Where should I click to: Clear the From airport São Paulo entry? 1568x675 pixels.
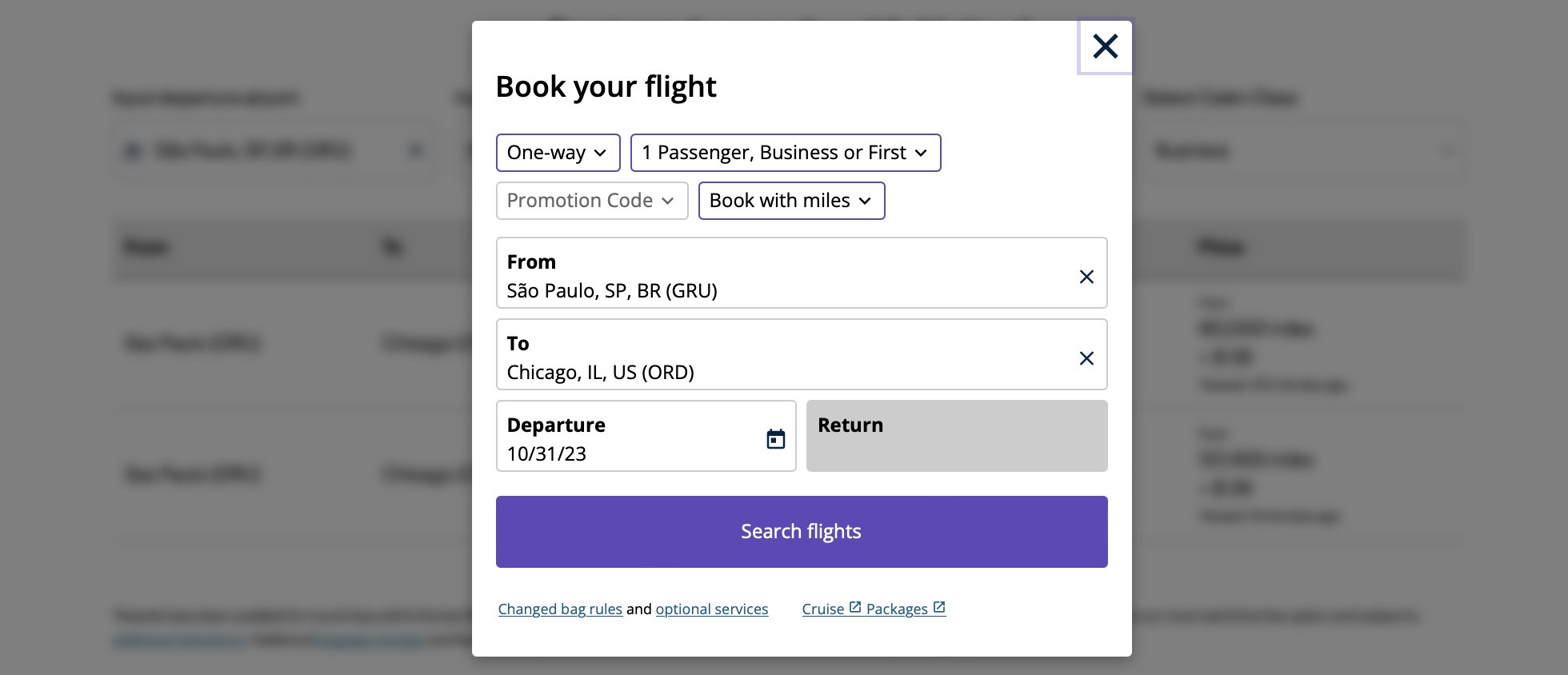coord(1086,277)
